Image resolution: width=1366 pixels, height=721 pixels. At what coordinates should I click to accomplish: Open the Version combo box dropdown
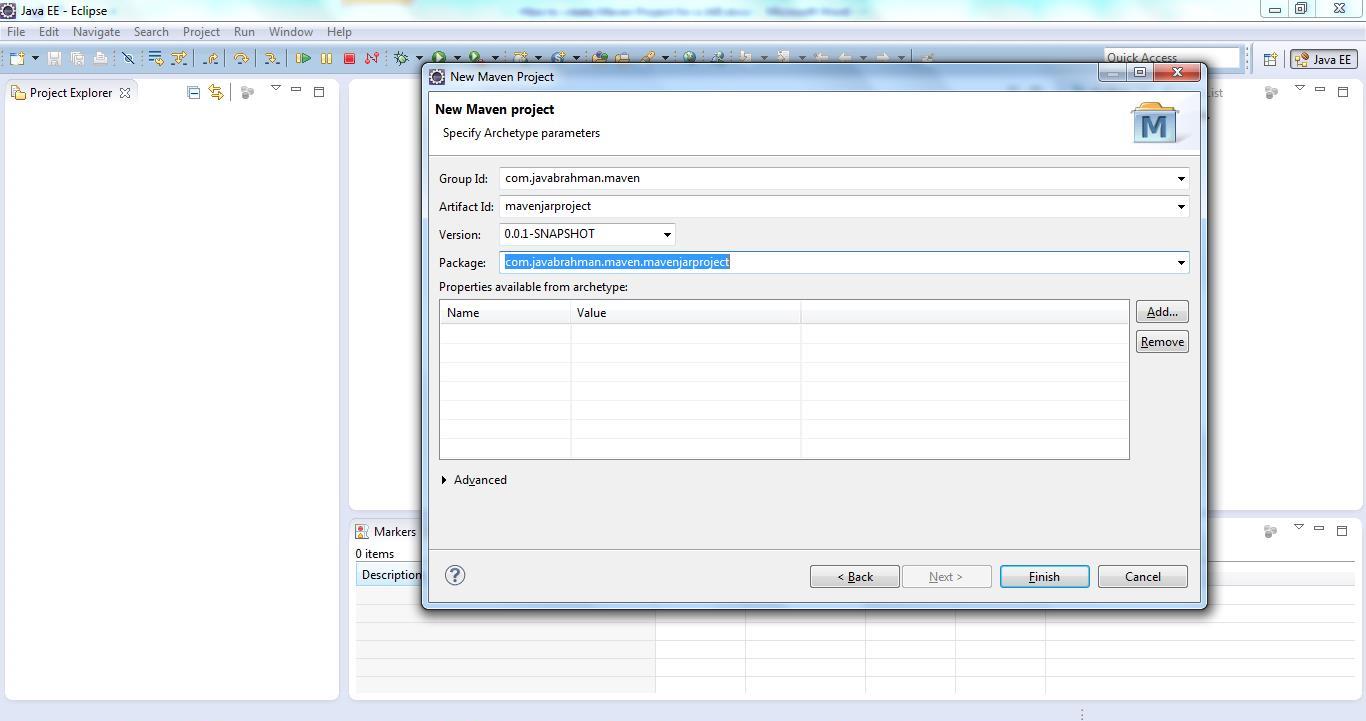tap(667, 235)
